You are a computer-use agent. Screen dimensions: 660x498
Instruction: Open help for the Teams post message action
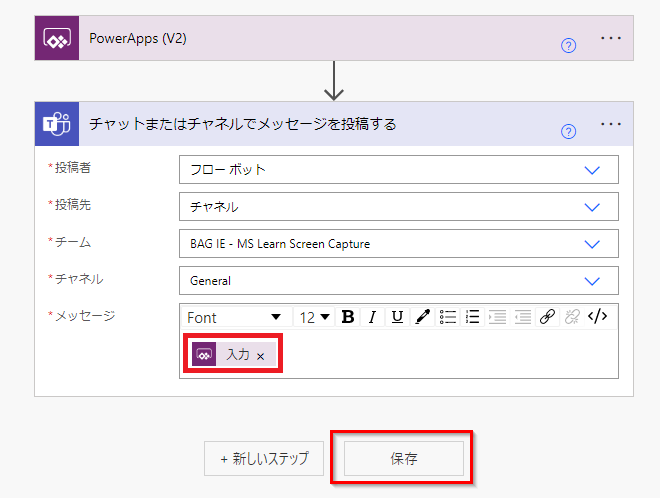568,131
